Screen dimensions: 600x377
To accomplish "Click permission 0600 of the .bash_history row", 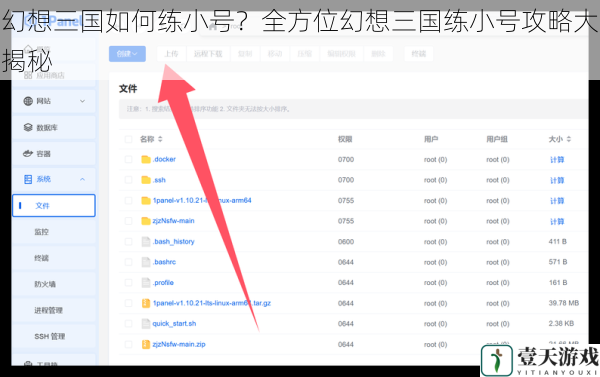I will (346, 242).
